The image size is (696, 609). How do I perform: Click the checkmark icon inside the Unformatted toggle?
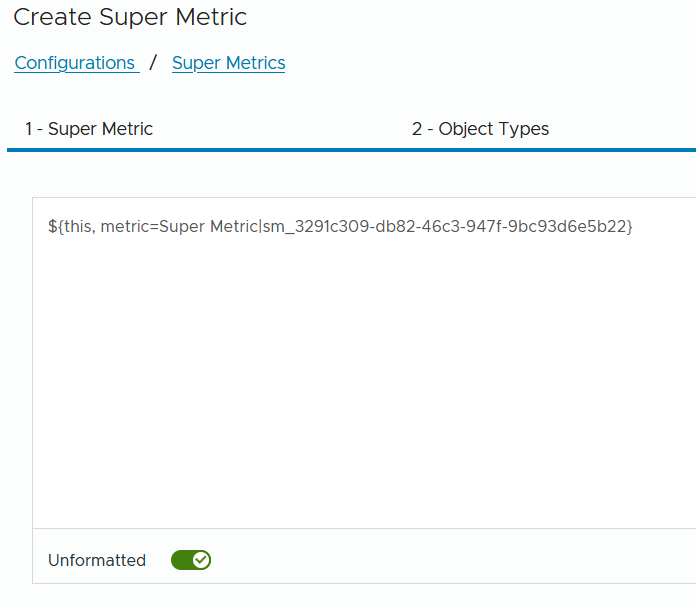coord(201,560)
